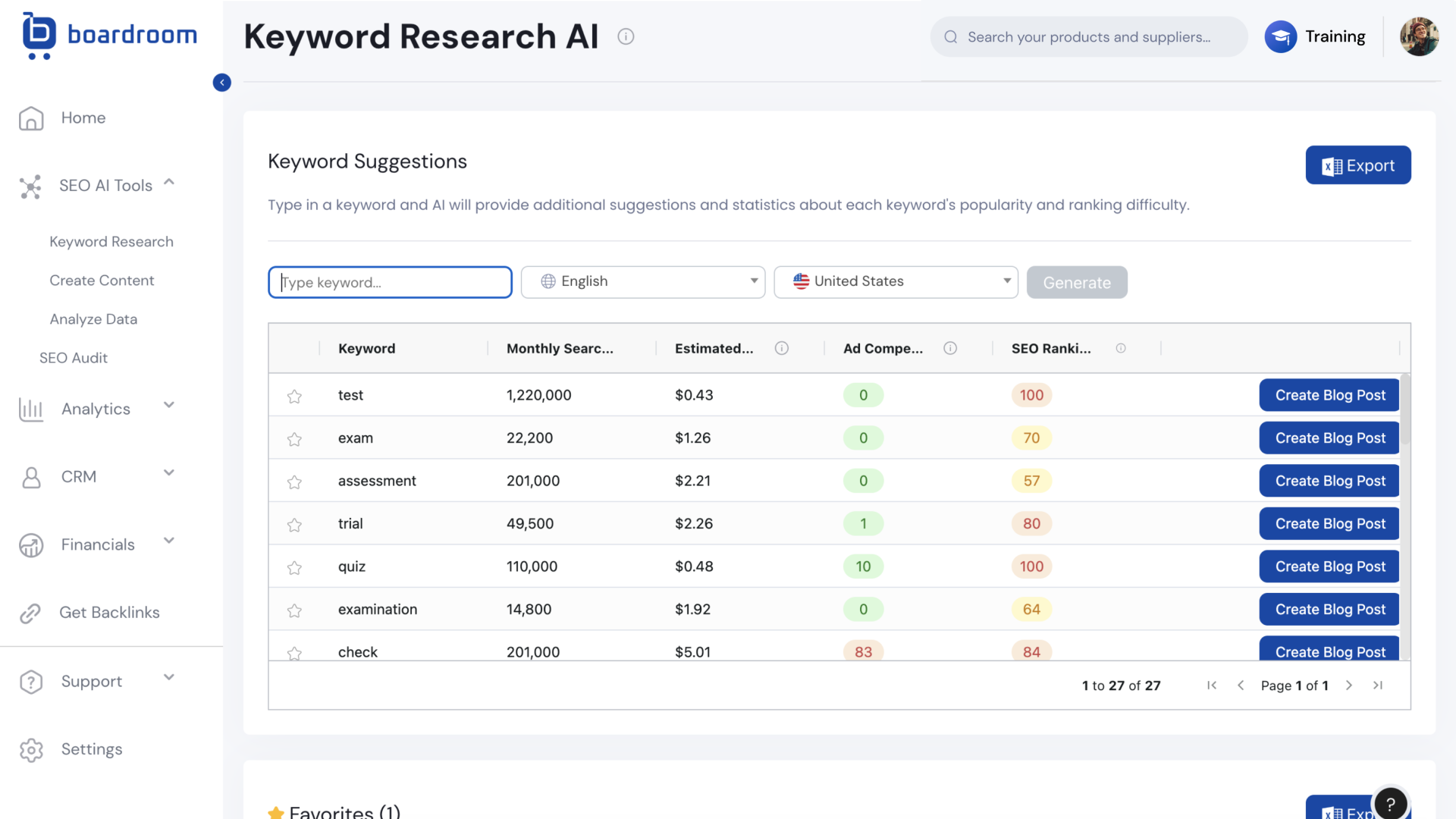Click the Export button for keyword data

pos(1358,164)
